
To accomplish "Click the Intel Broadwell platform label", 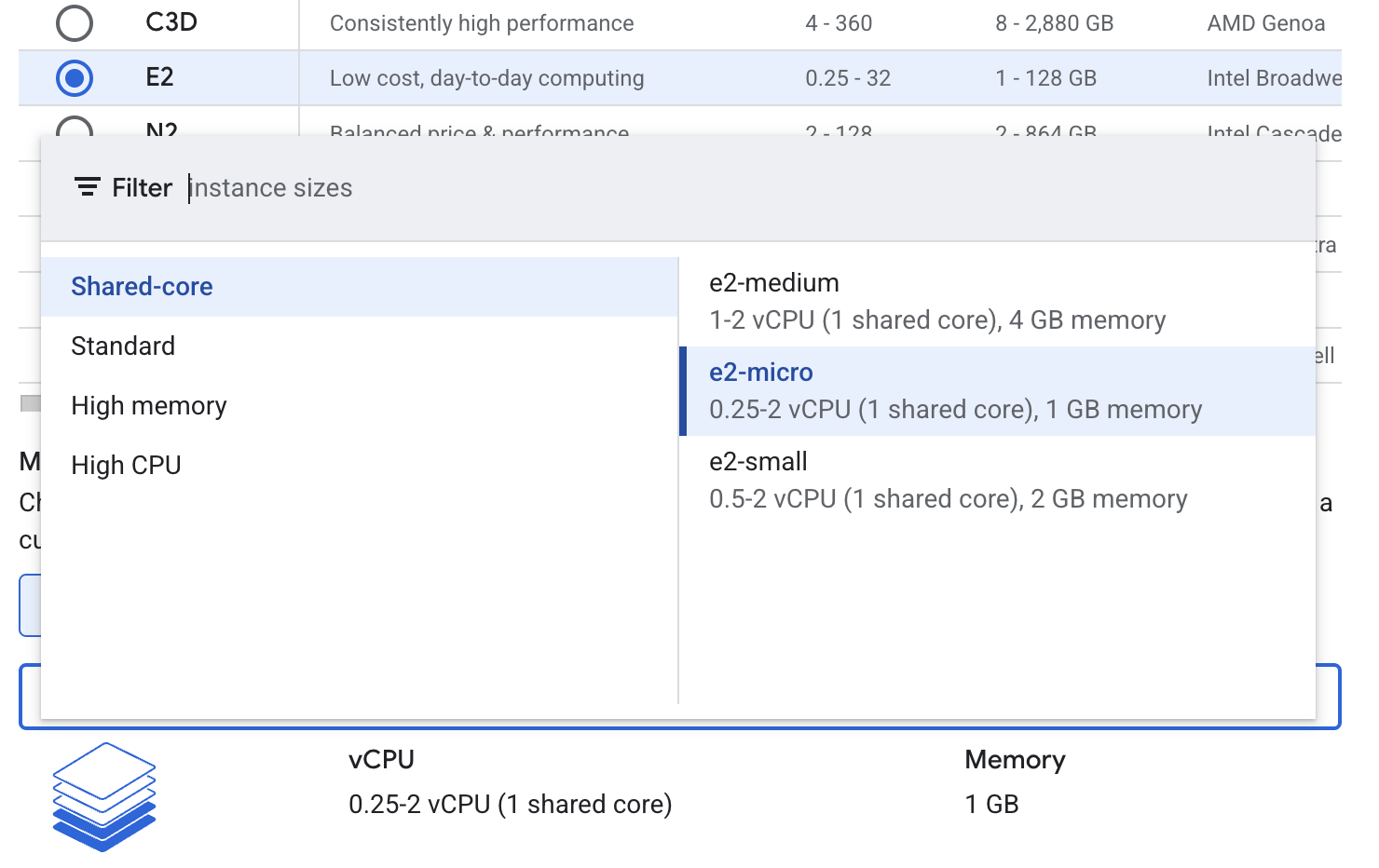I will [x=1272, y=78].
